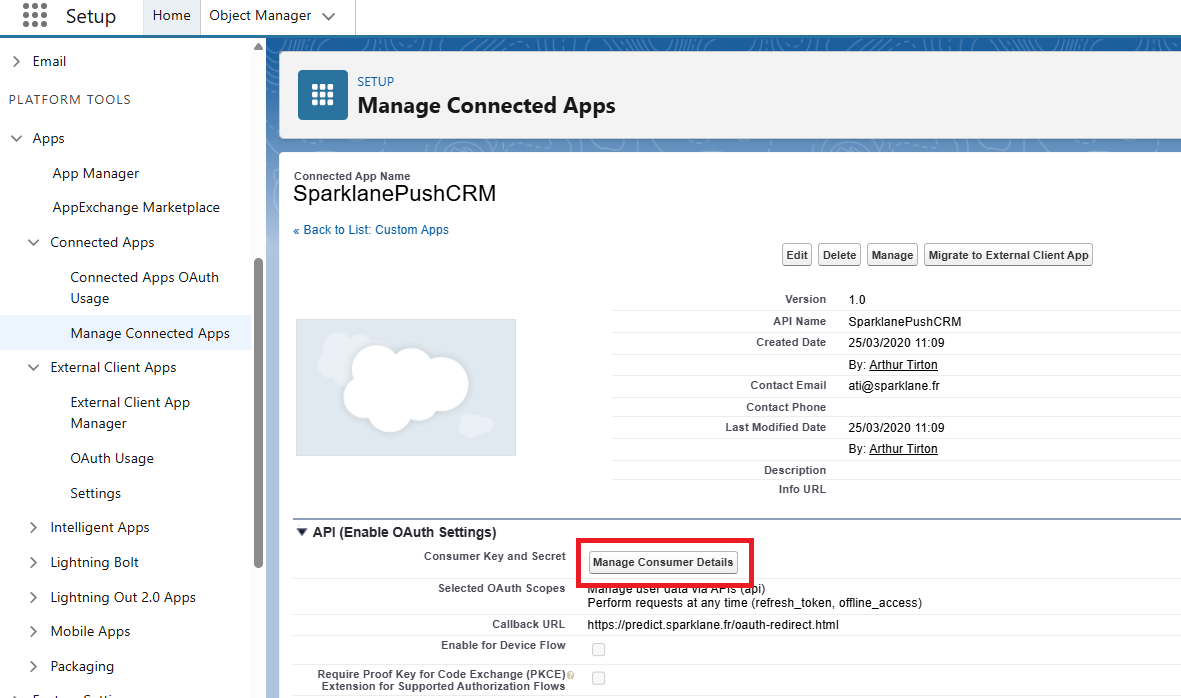The height and width of the screenshot is (698, 1181).
Task: Click the Perform requests at any time scope text
Action: pyautogui.click(x=755, y=602)
